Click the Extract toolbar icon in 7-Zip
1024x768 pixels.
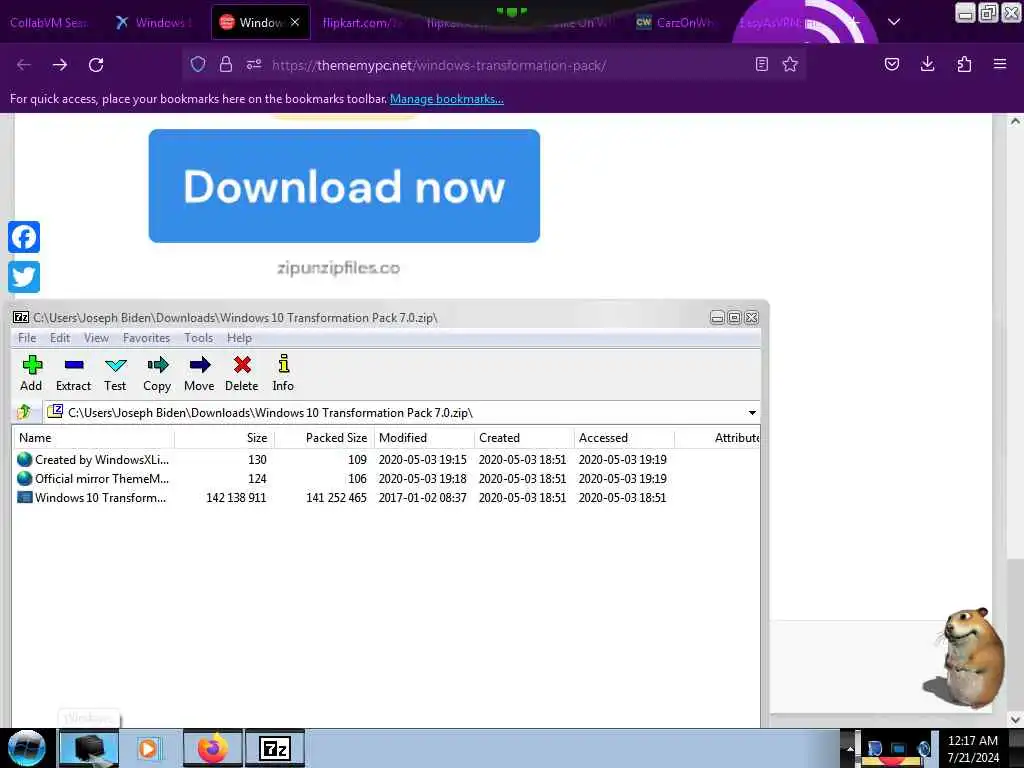pyautogui.click(x=73, y=373)
